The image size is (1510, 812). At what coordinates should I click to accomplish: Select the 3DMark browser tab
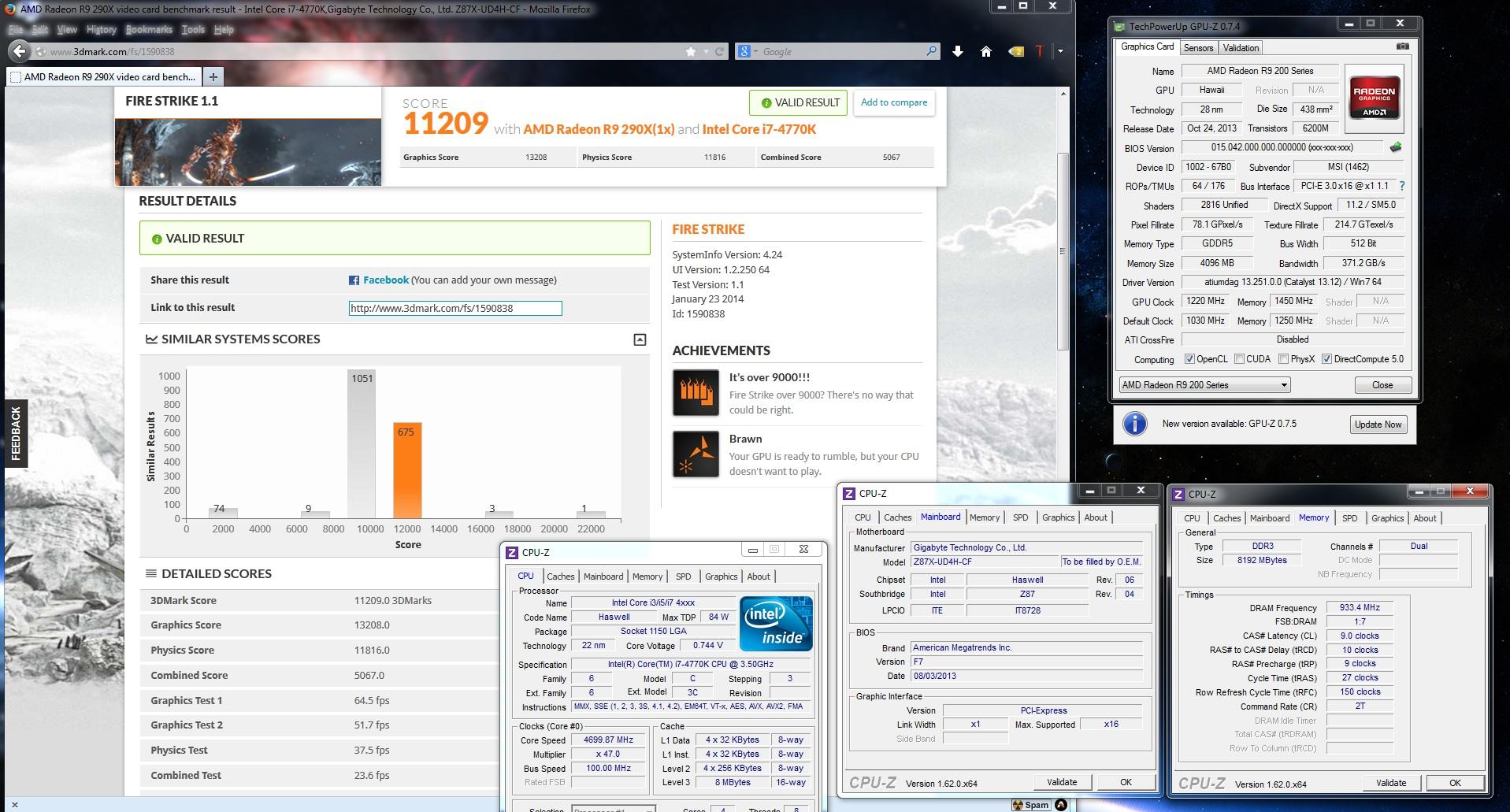coord(105,76)
